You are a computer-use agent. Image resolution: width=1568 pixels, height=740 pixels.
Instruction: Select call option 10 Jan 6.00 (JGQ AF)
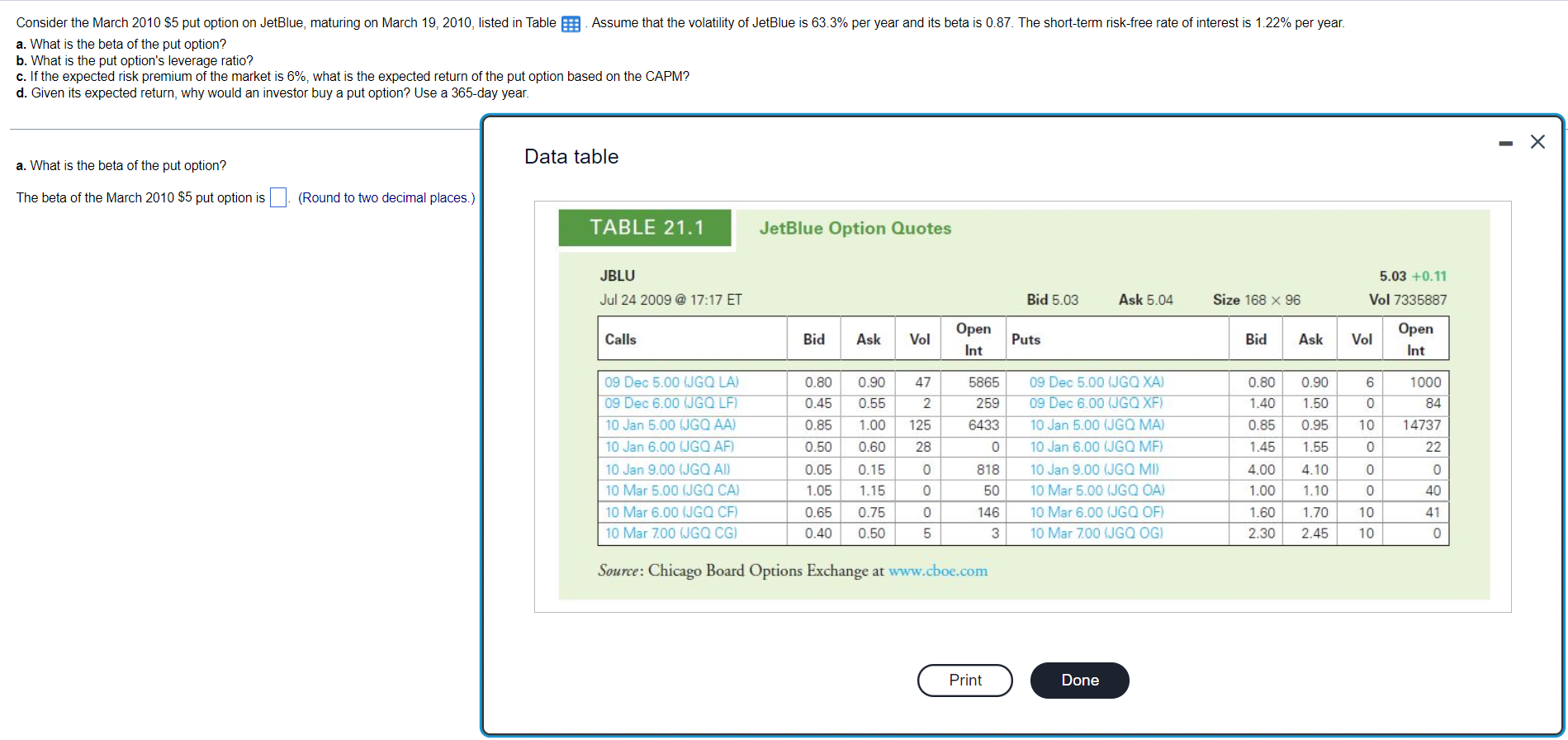coord(670,447)
